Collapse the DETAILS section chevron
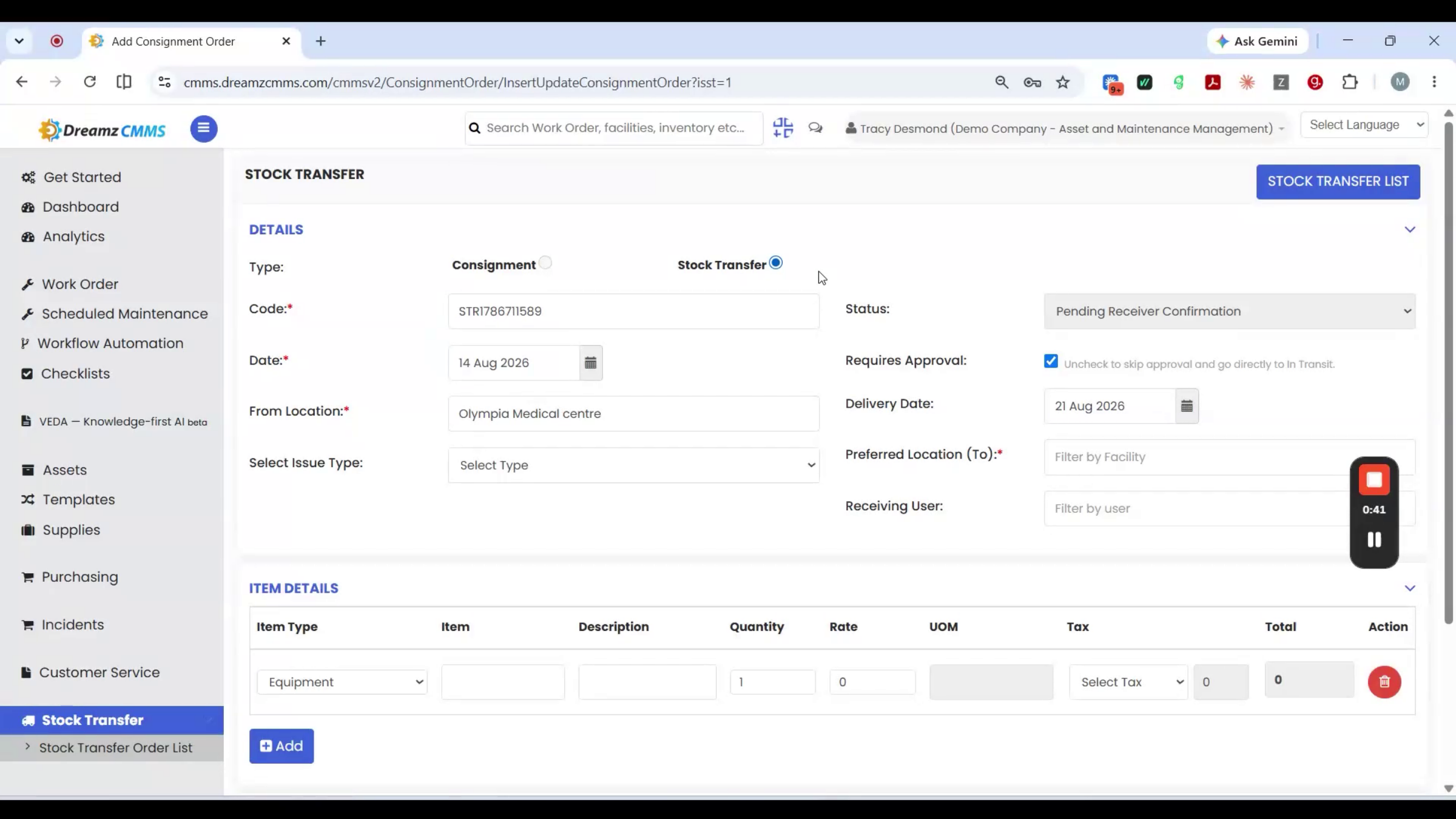Viewport: 1456px width, 819px height. pyautogui.click(x=1410, y=230)
